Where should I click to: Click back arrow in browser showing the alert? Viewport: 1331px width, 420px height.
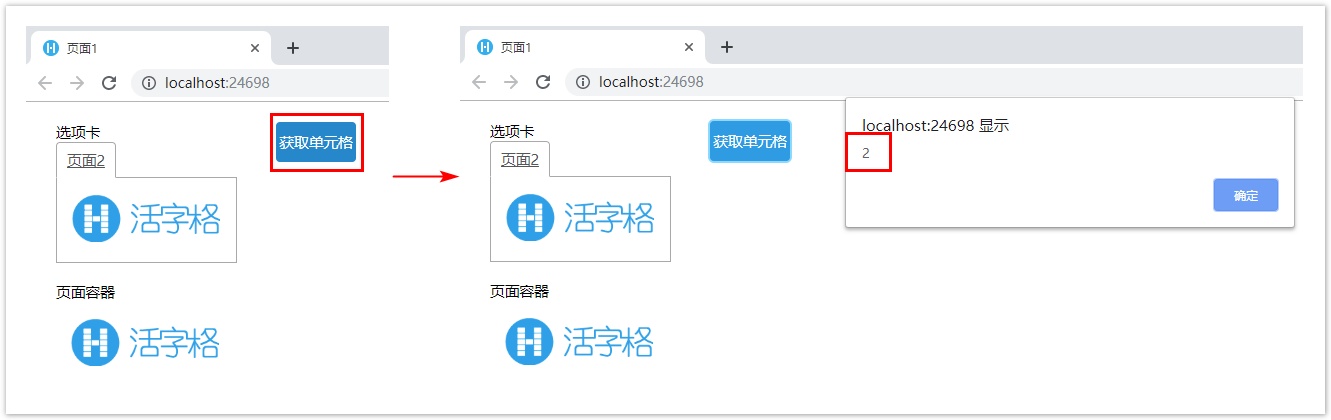479,82
